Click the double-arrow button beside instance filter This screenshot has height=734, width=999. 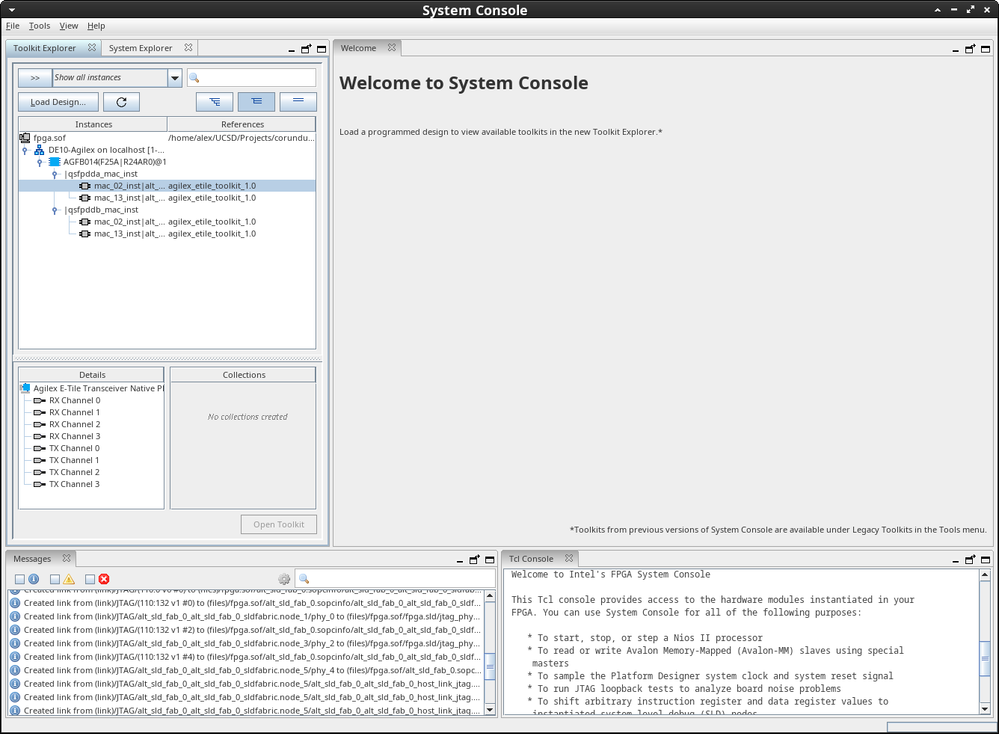tap(35, 78)
